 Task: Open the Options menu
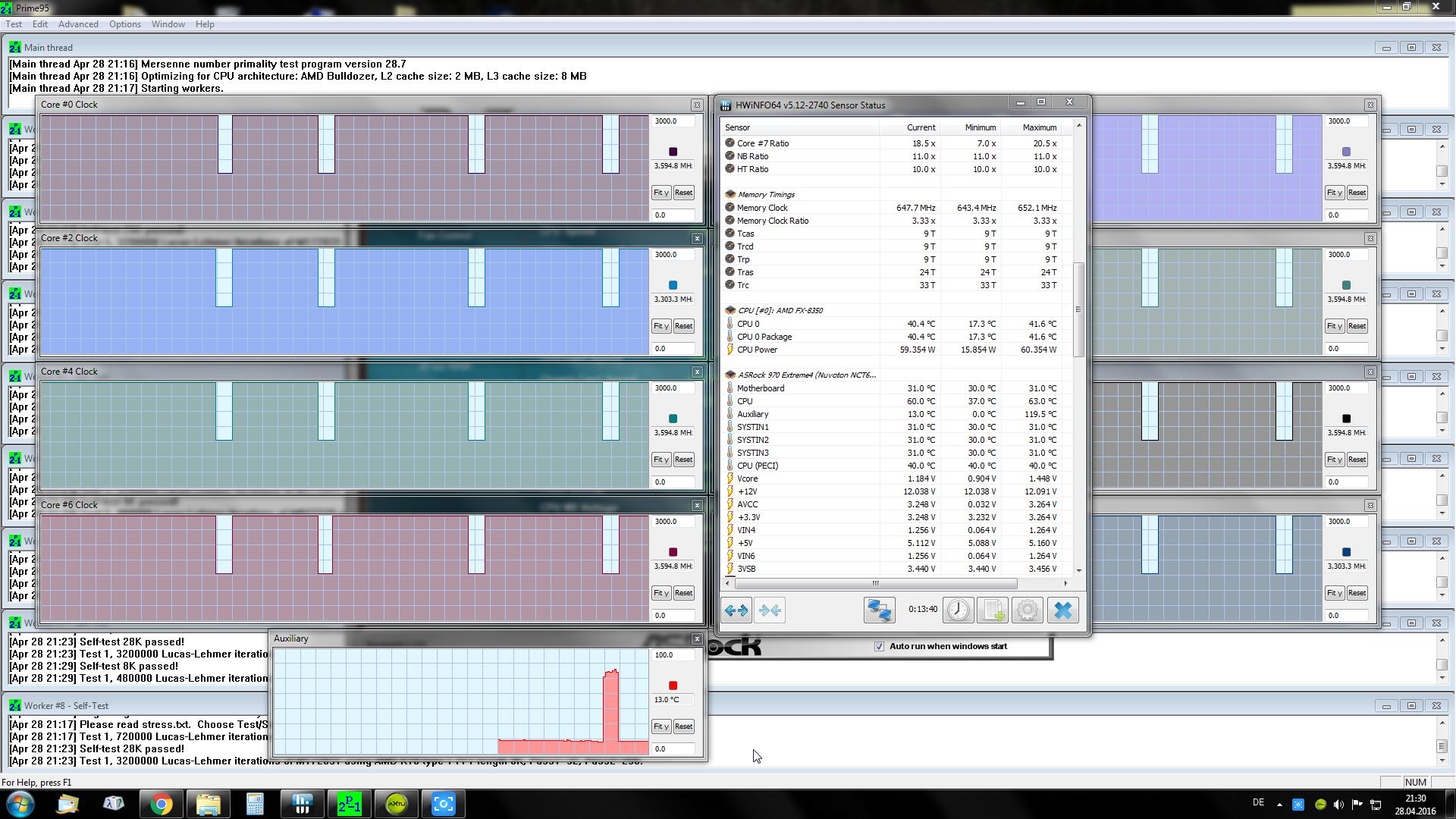[124, 24]
